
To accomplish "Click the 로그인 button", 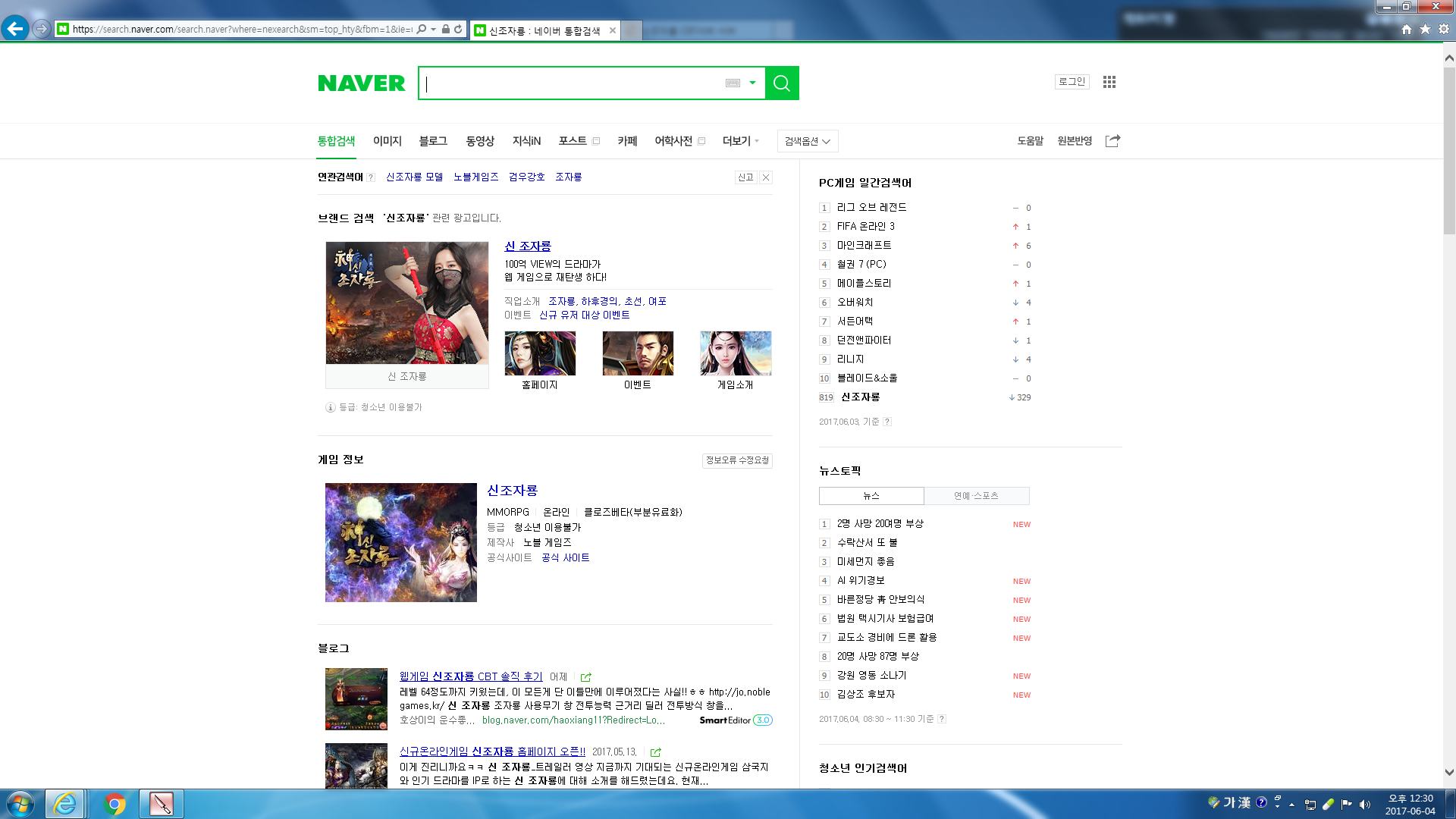I will click(1072, 82).
